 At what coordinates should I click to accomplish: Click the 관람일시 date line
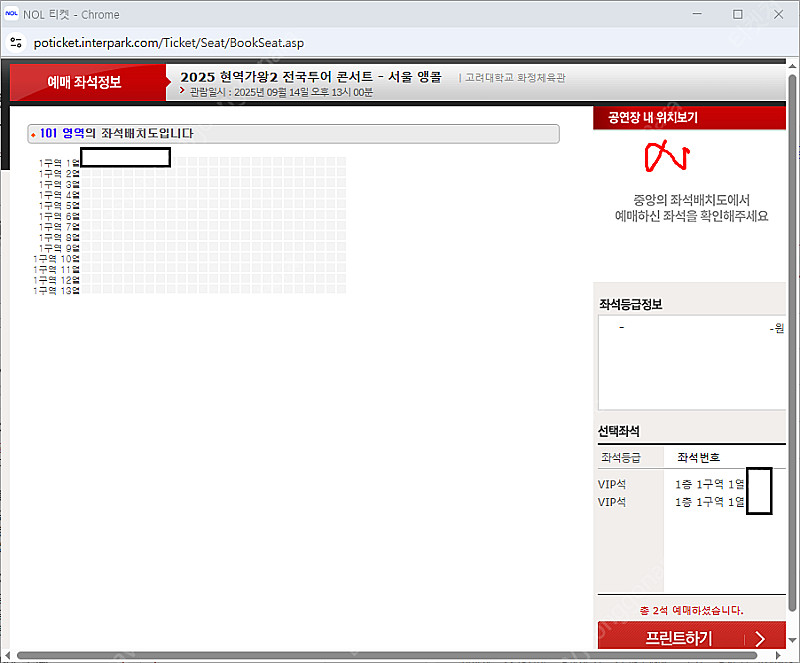pyautogui.click(x=281, y=92)
